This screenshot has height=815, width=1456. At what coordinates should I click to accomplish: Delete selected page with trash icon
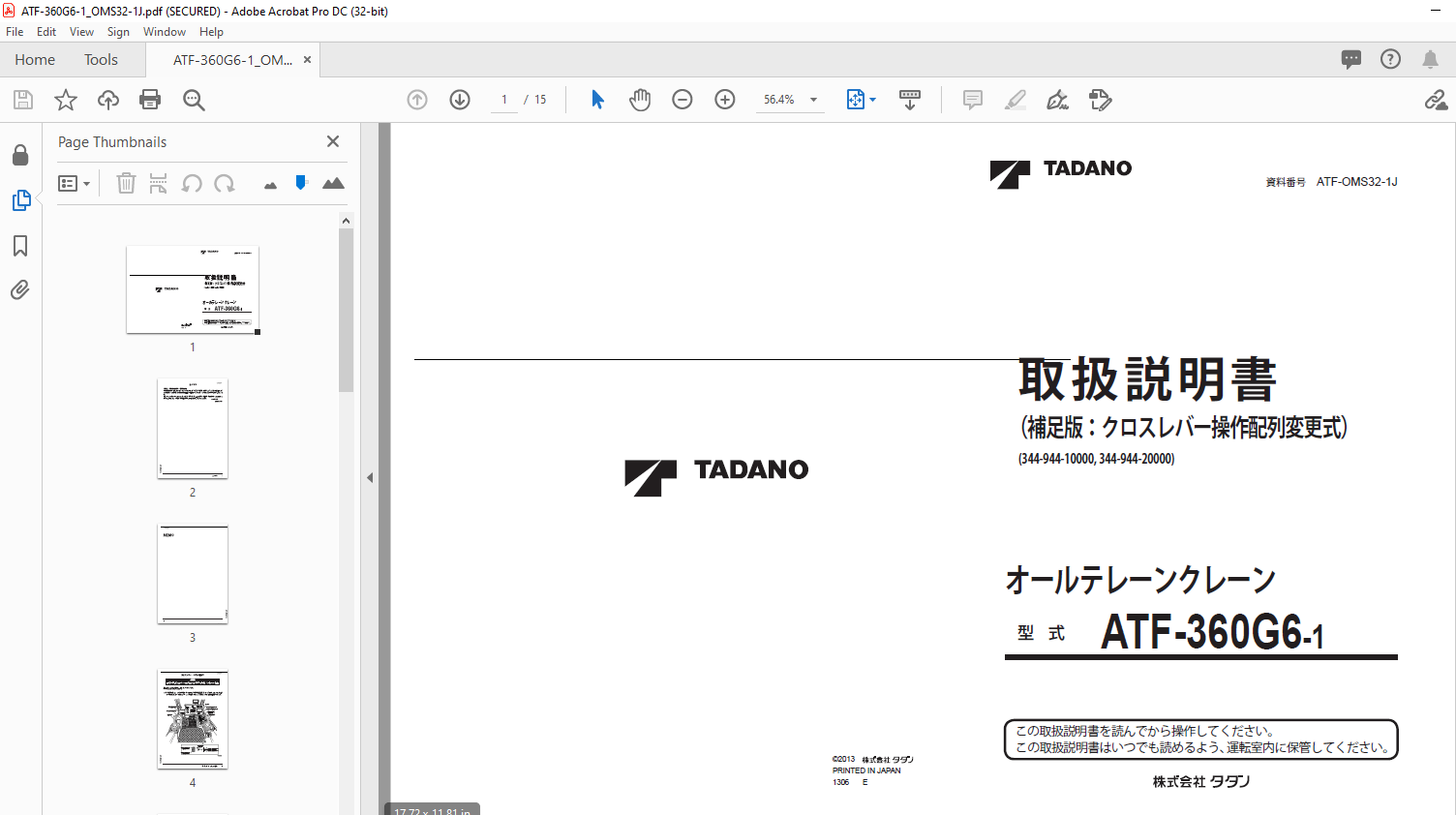[126, 183]
